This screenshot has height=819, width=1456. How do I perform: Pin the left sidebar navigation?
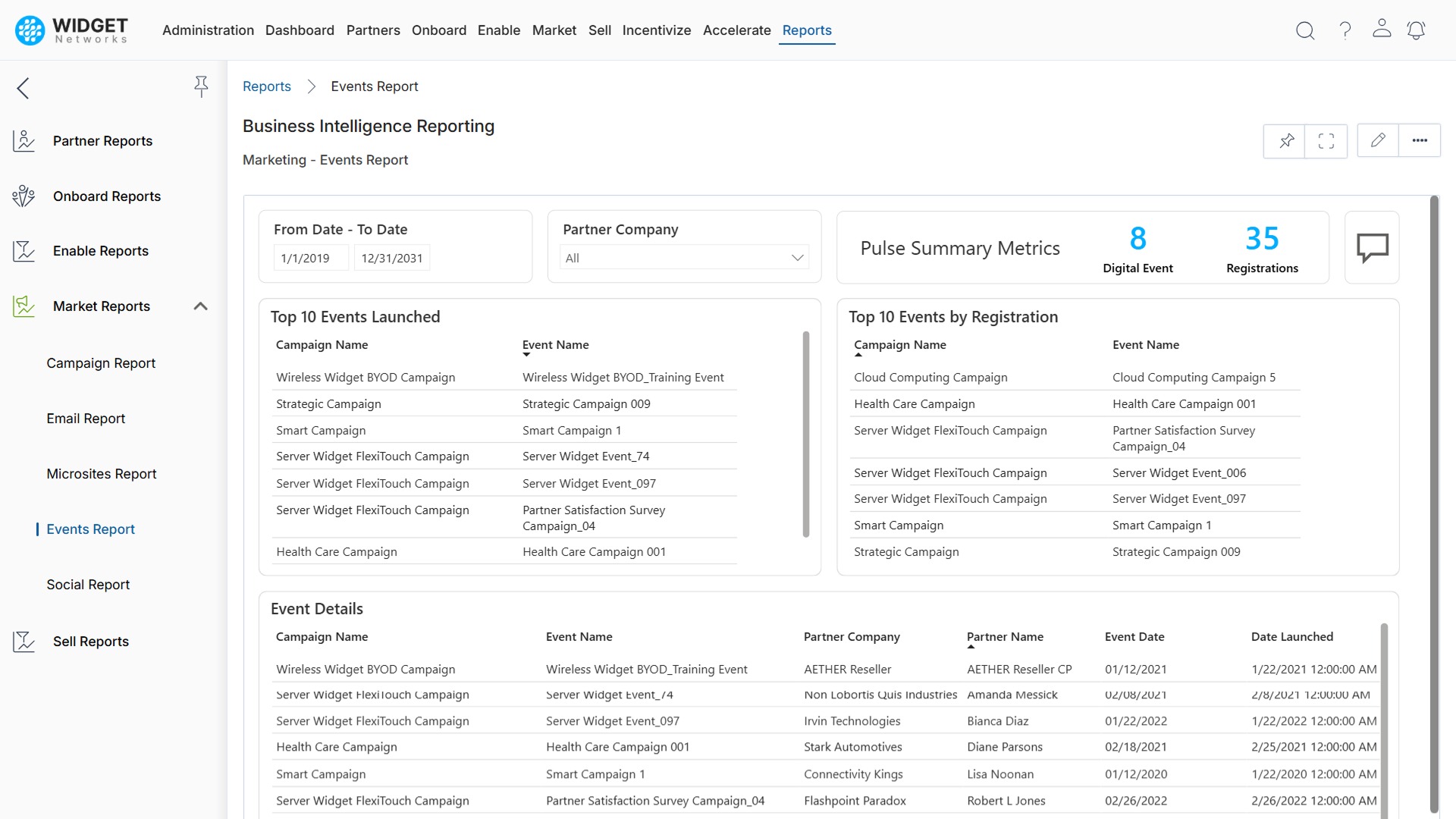pyautogui.click(x=201, y=86)
